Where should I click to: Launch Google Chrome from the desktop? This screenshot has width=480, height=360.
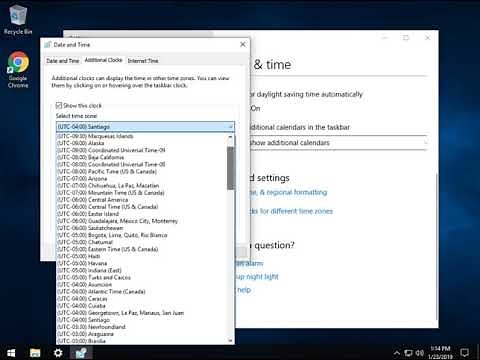(x=18, y=69)
